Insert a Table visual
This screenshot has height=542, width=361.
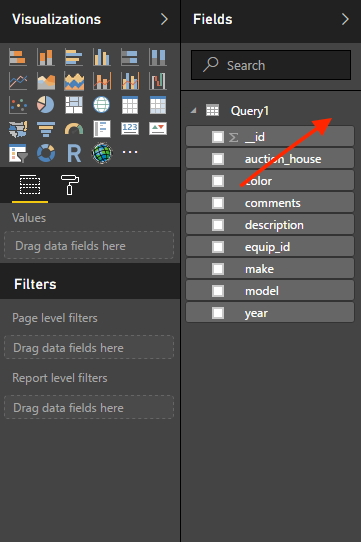pyautogui.click(x=130, y=105)
